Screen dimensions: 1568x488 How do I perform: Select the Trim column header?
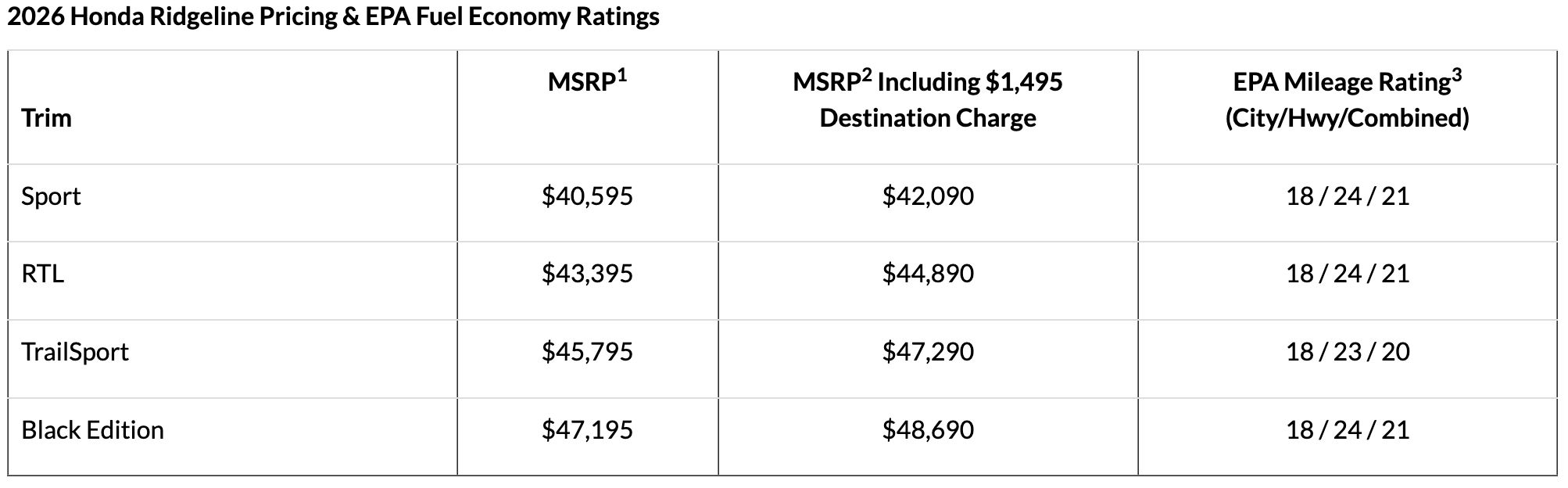(x=47, y=118)
